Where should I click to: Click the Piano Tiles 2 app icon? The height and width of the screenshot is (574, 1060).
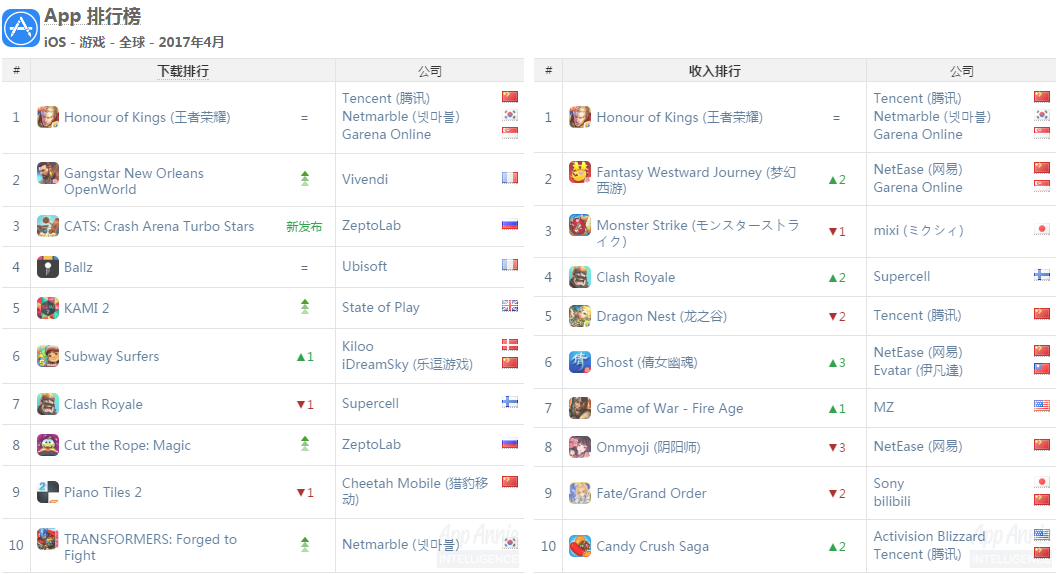[47, 492]
